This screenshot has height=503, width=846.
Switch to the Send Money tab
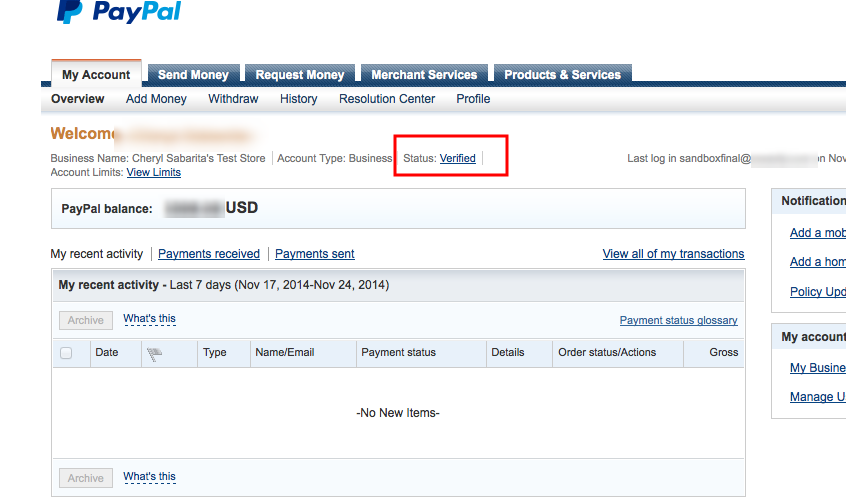point(193,74)
